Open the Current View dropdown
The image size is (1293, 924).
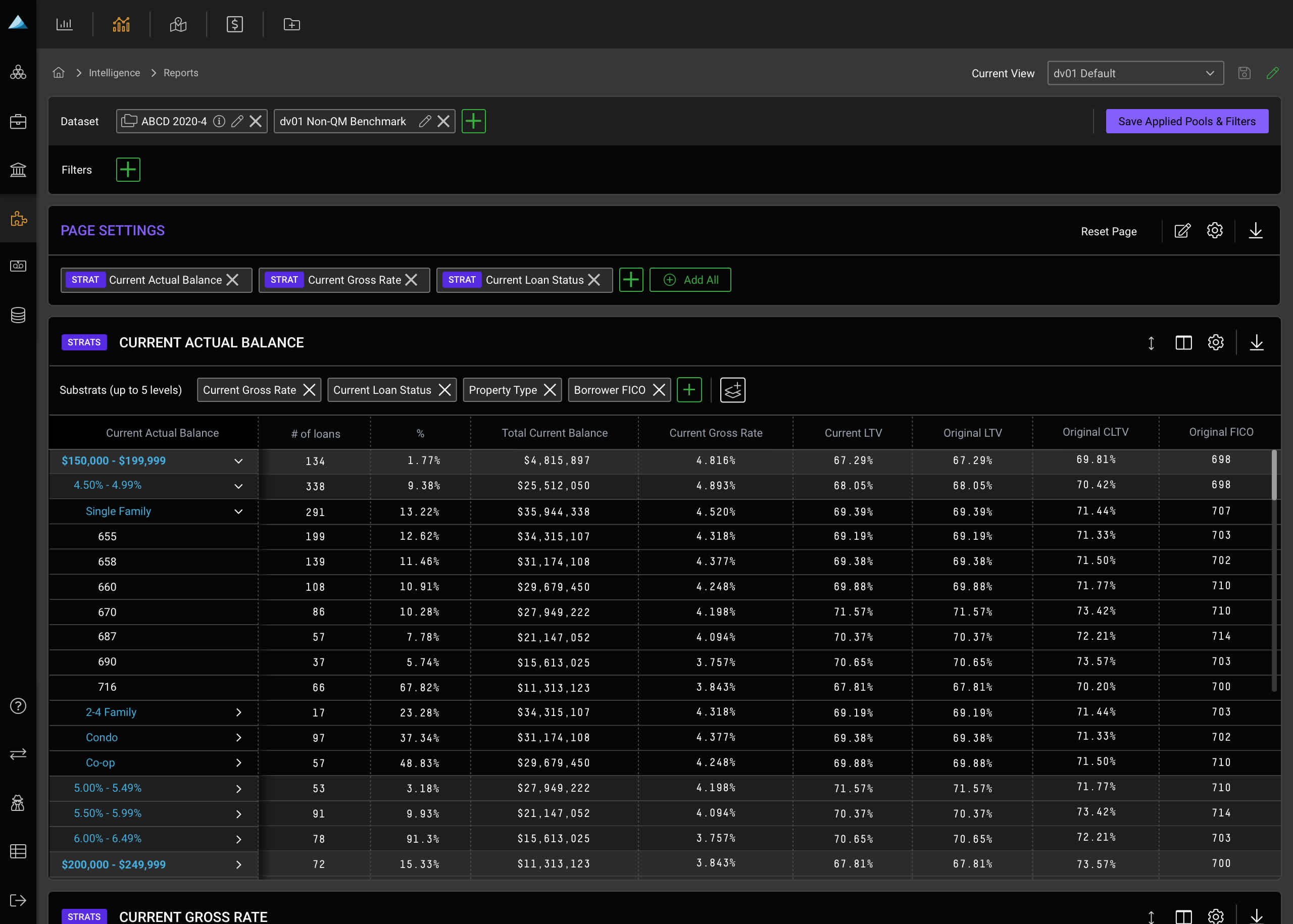[1135, 73]
